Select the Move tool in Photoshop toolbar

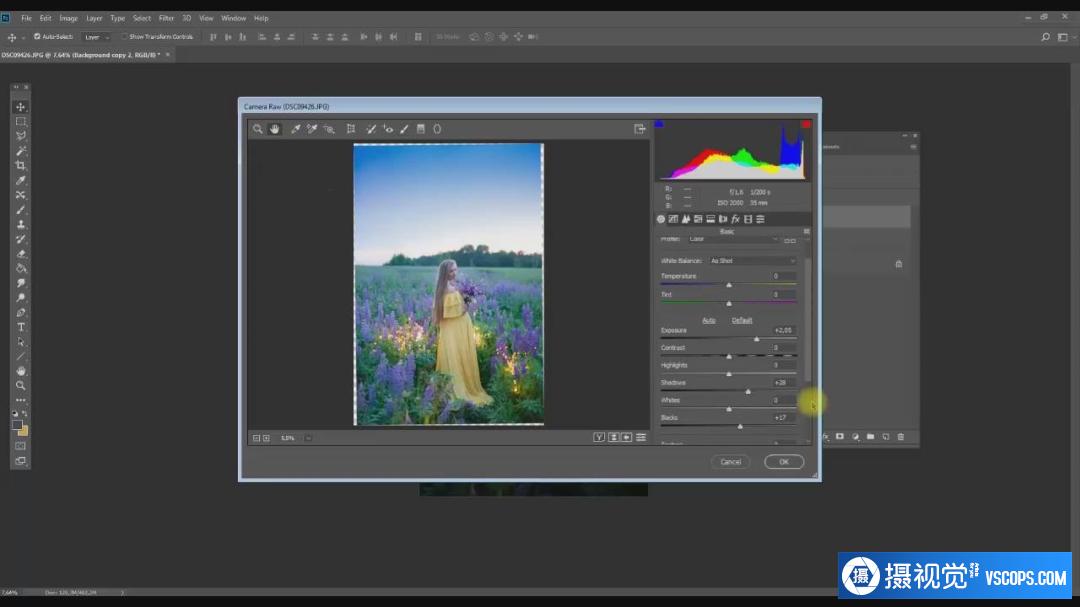click(21, 107)
